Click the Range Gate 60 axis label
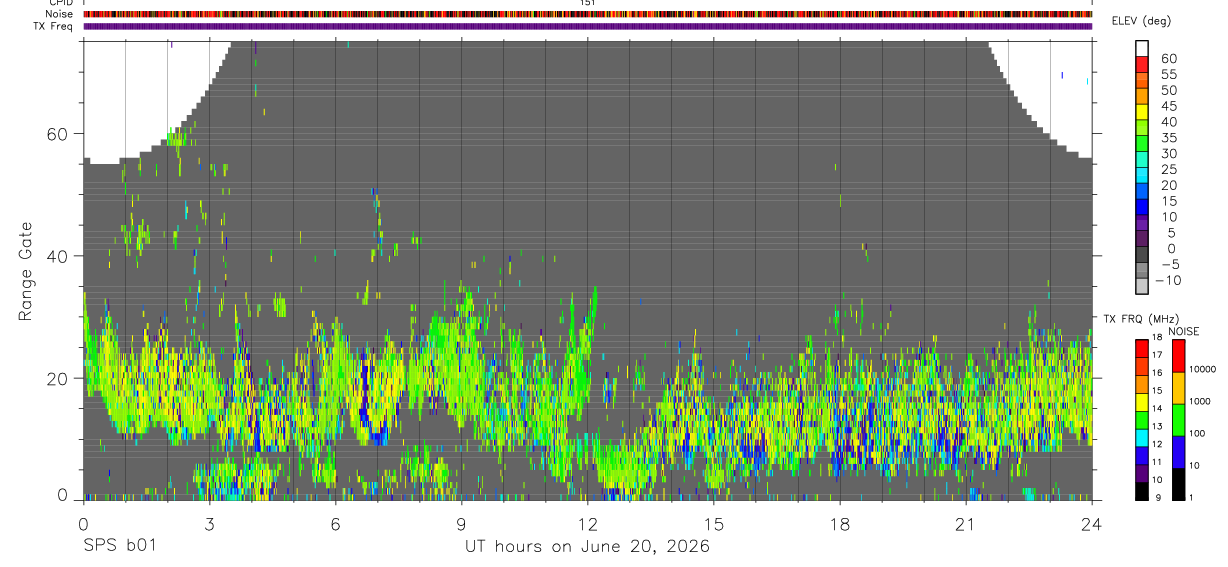 coord(62,134)
